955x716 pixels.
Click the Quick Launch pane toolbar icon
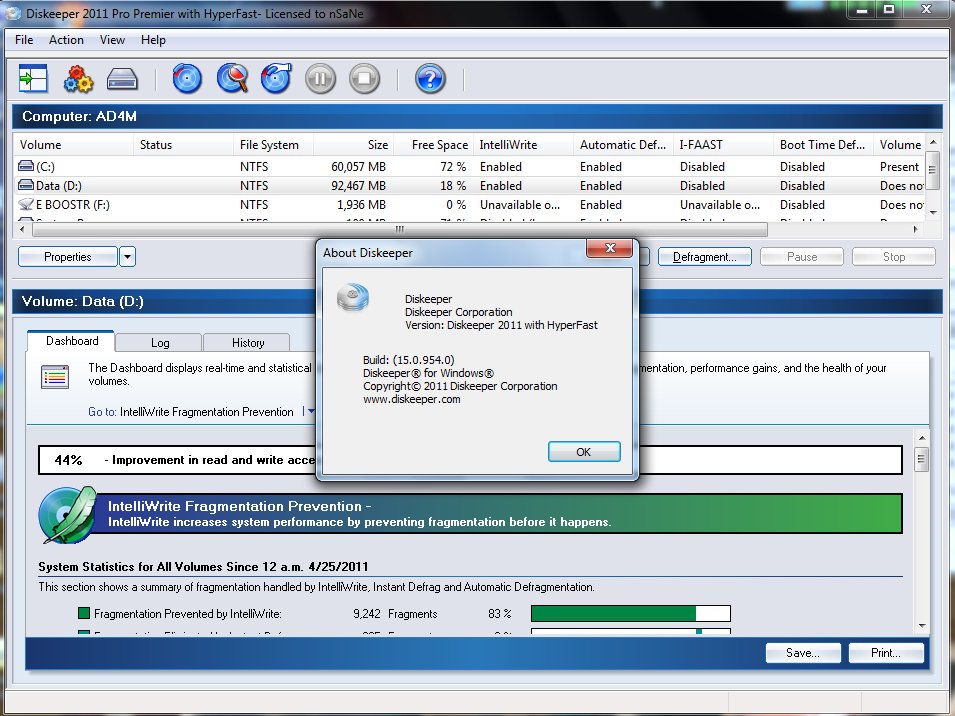pos(33,79)
